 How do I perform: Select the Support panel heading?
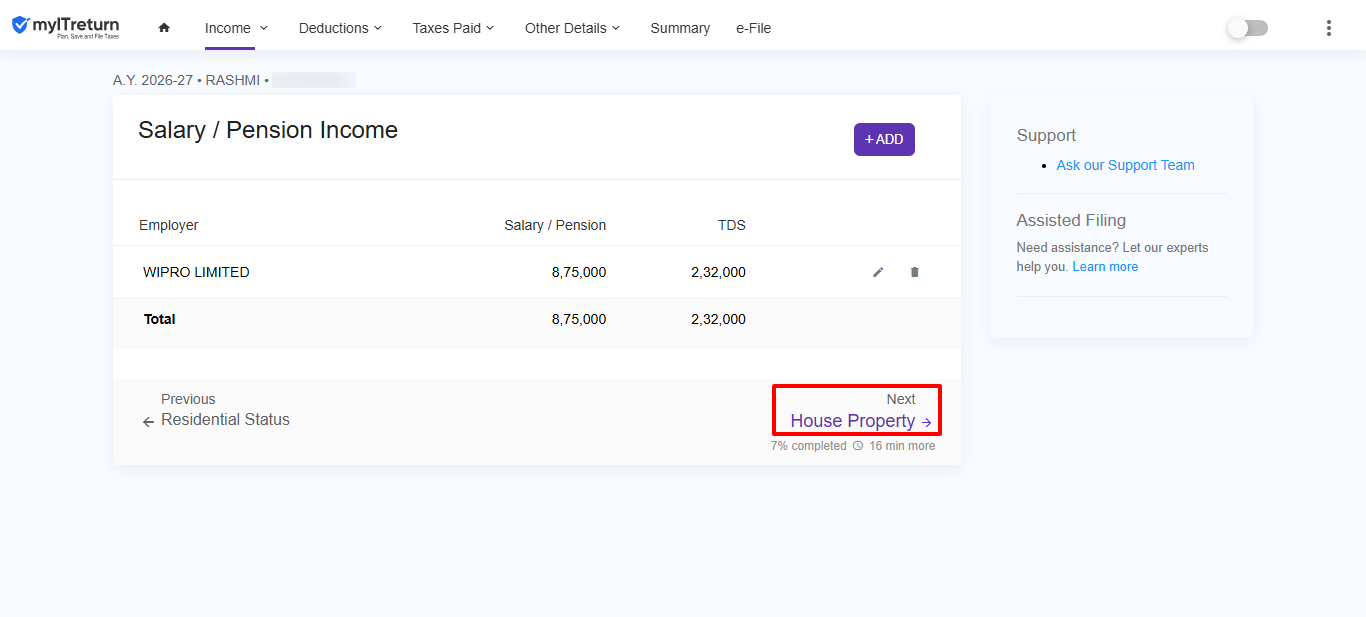[x=1046, y=135]
